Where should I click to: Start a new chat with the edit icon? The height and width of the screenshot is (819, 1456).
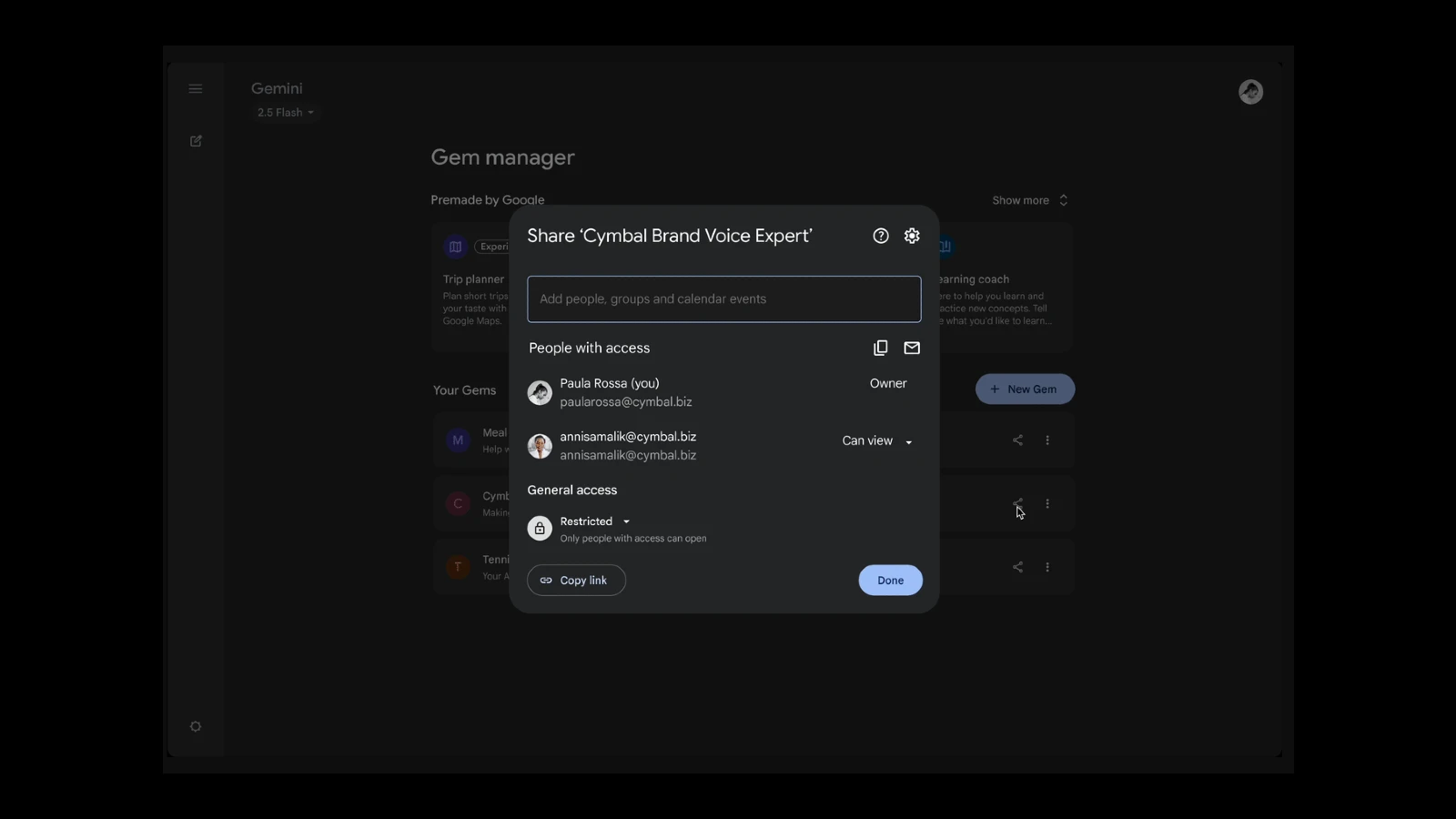[196, 141]
